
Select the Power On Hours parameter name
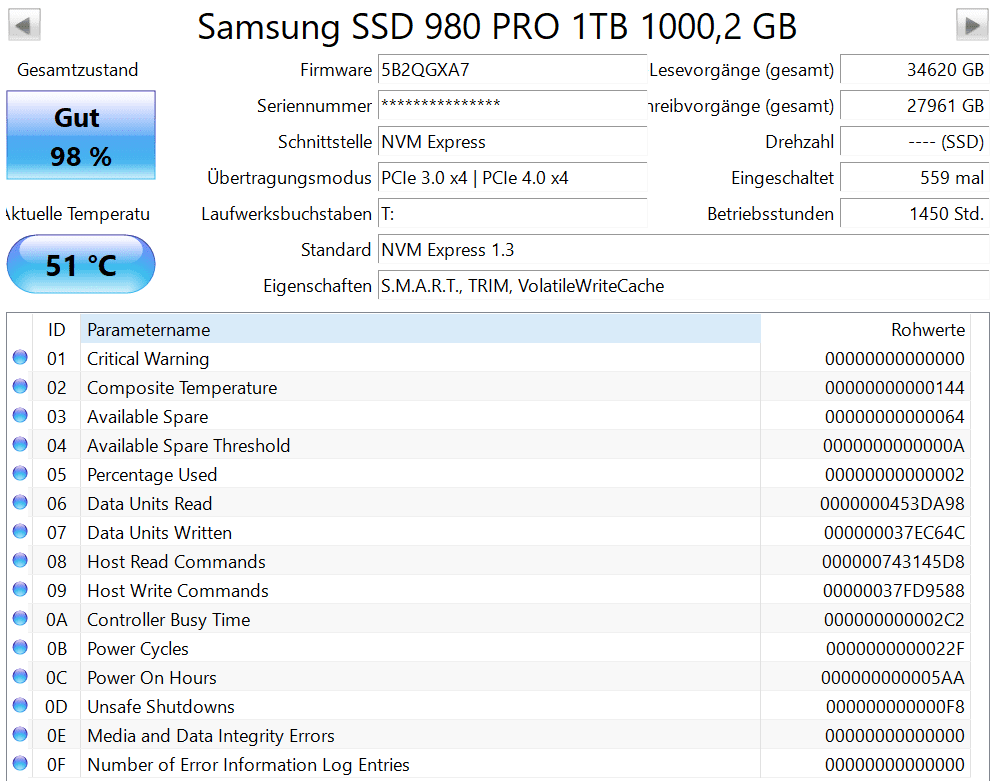[152, 679]
